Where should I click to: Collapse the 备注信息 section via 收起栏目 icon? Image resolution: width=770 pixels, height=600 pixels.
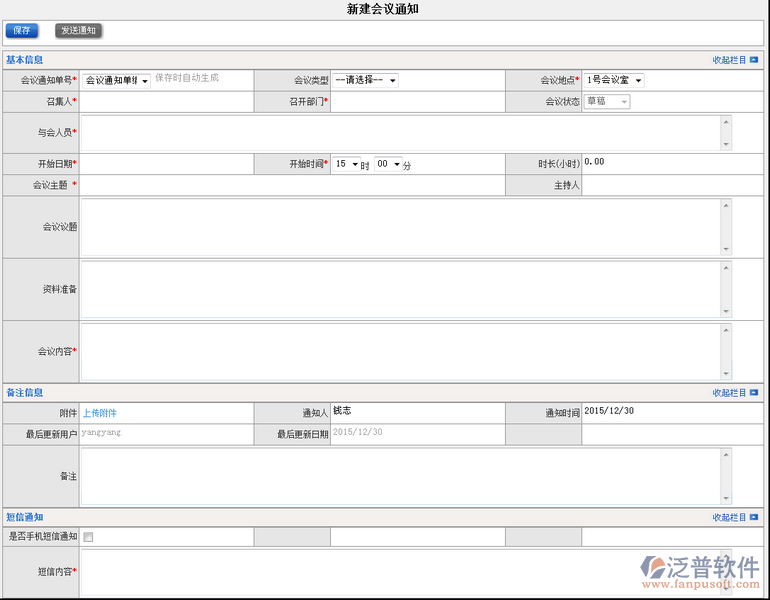(753, 393)
